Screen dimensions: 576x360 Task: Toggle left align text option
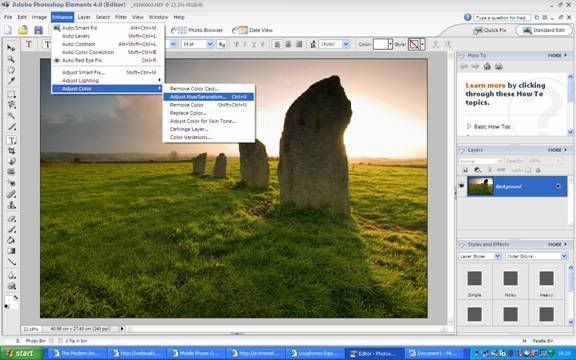tap(277, 44)
